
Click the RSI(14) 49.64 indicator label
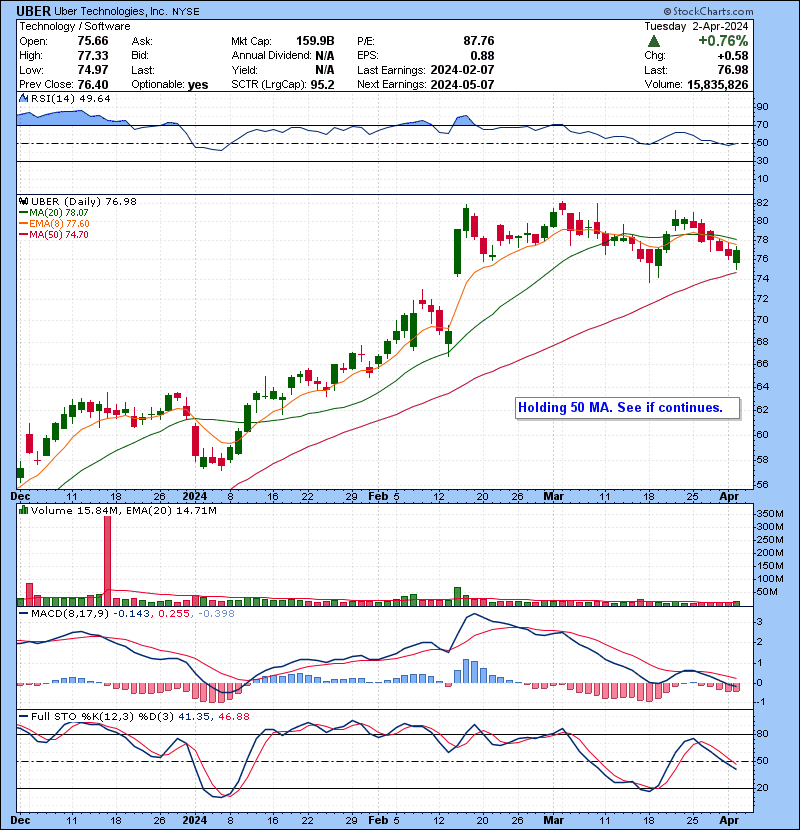click(71, 98)
